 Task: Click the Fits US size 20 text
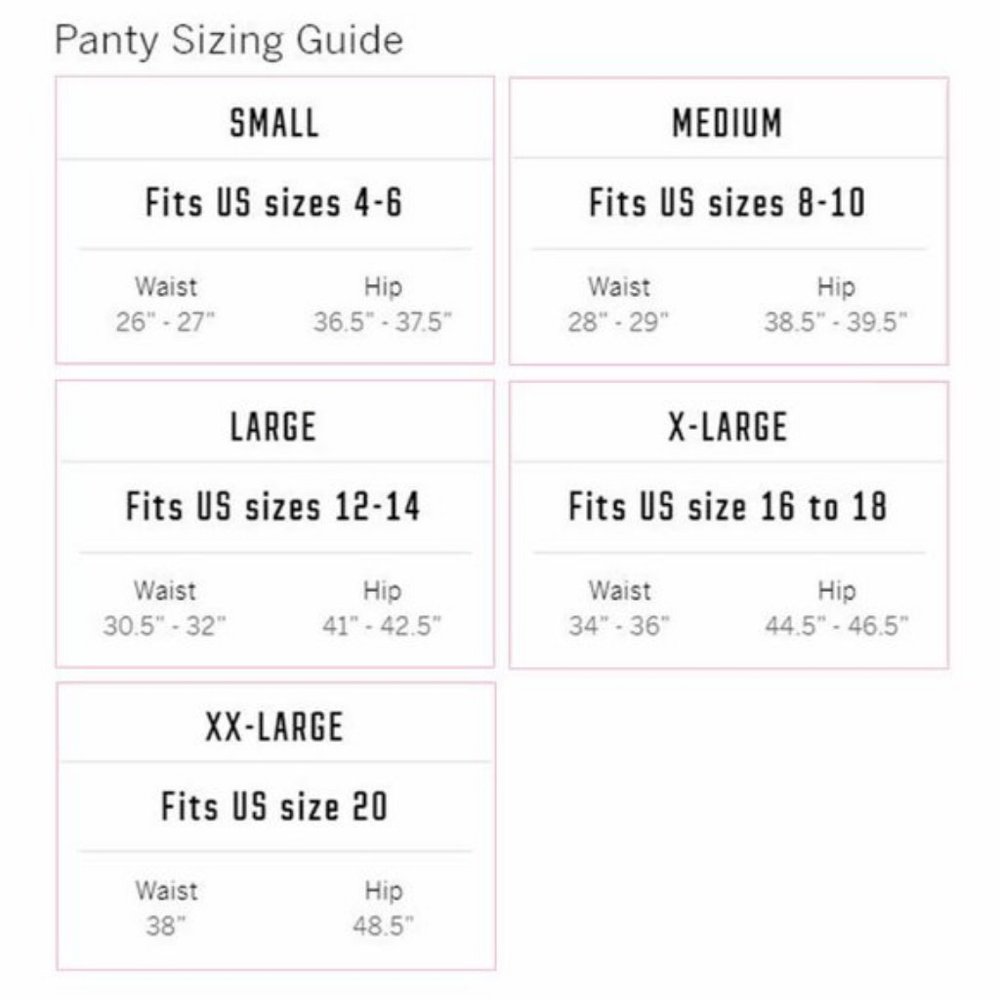coord(274,806)
